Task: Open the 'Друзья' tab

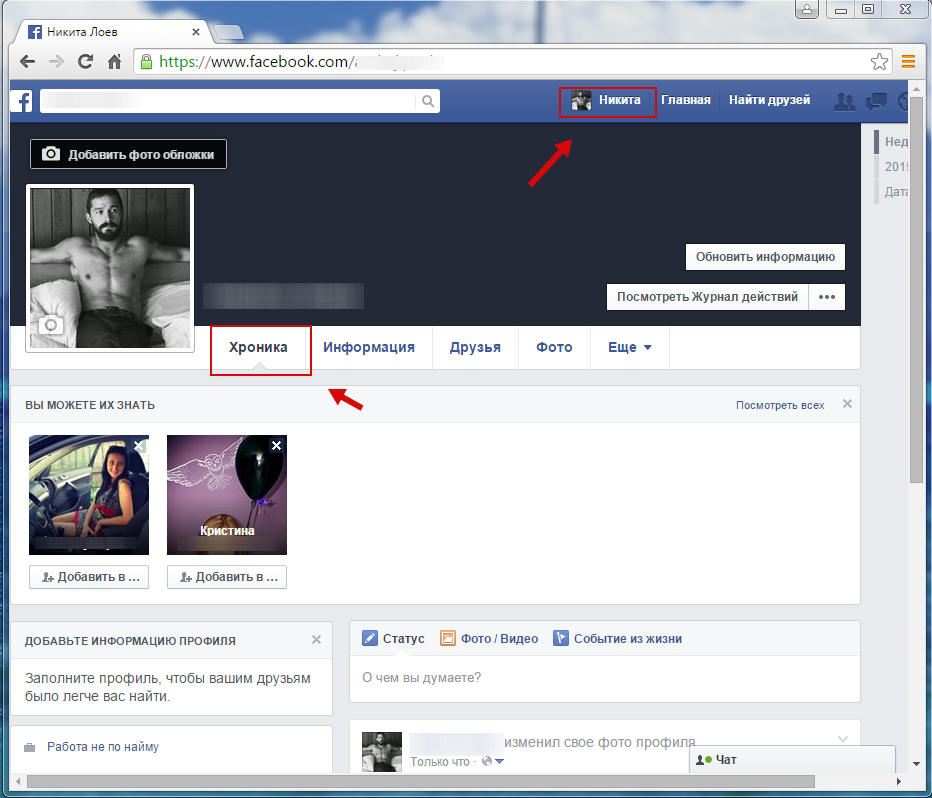Action: click(475, 348)
